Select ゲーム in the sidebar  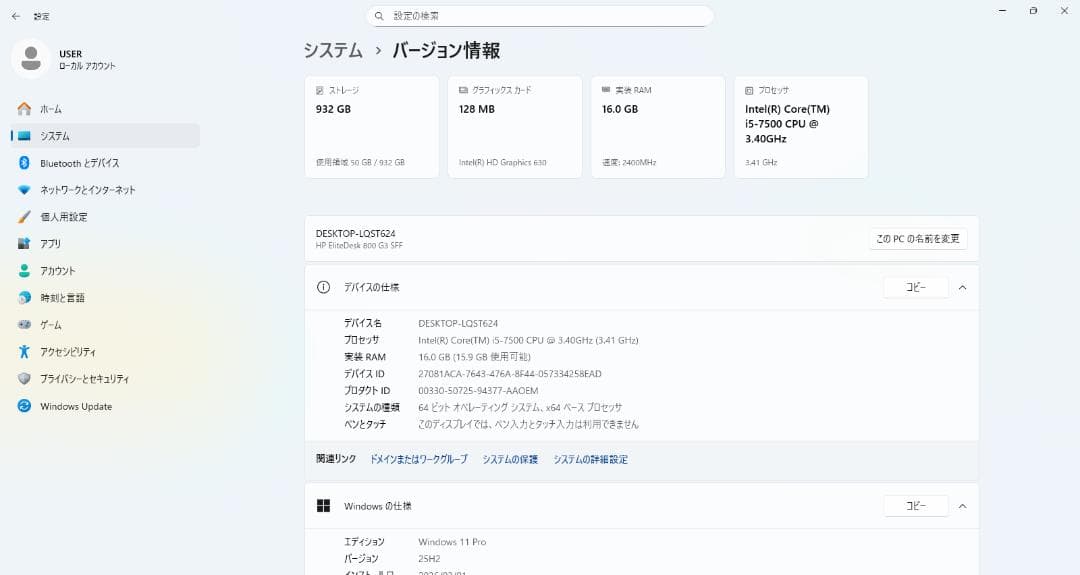click(105, 324)
